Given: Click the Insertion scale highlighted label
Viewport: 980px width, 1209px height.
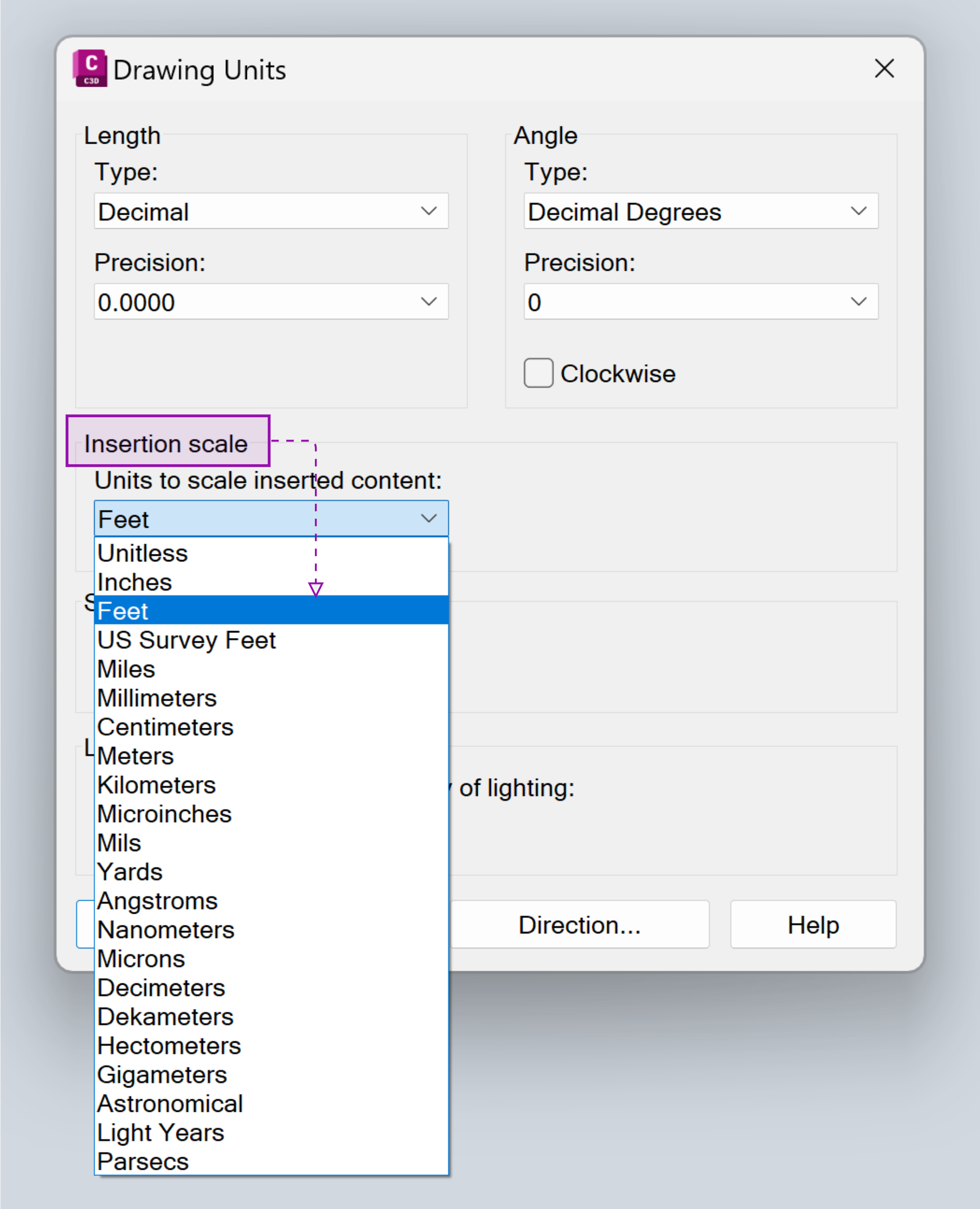Looking at the screenshot, I should click(166, 444).
